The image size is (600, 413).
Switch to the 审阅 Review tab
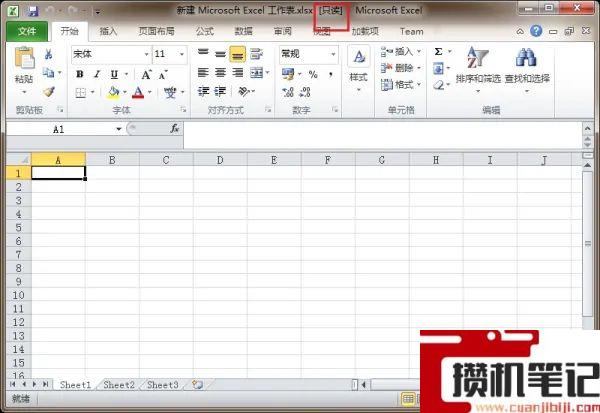click(282, 31)
